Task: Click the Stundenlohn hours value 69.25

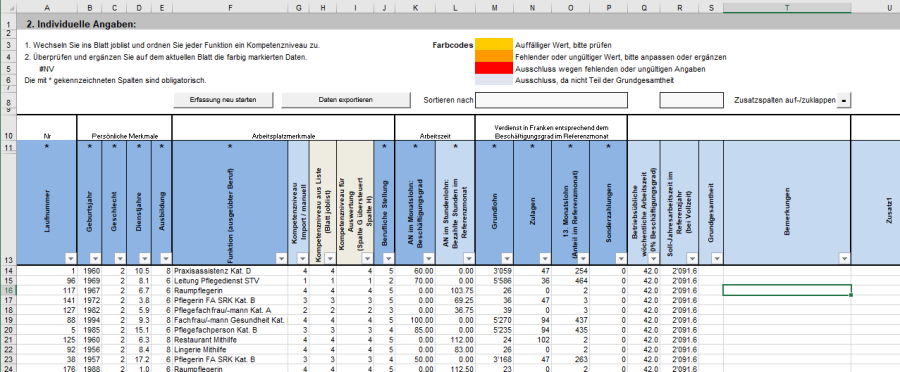Action: pos(455,300)
